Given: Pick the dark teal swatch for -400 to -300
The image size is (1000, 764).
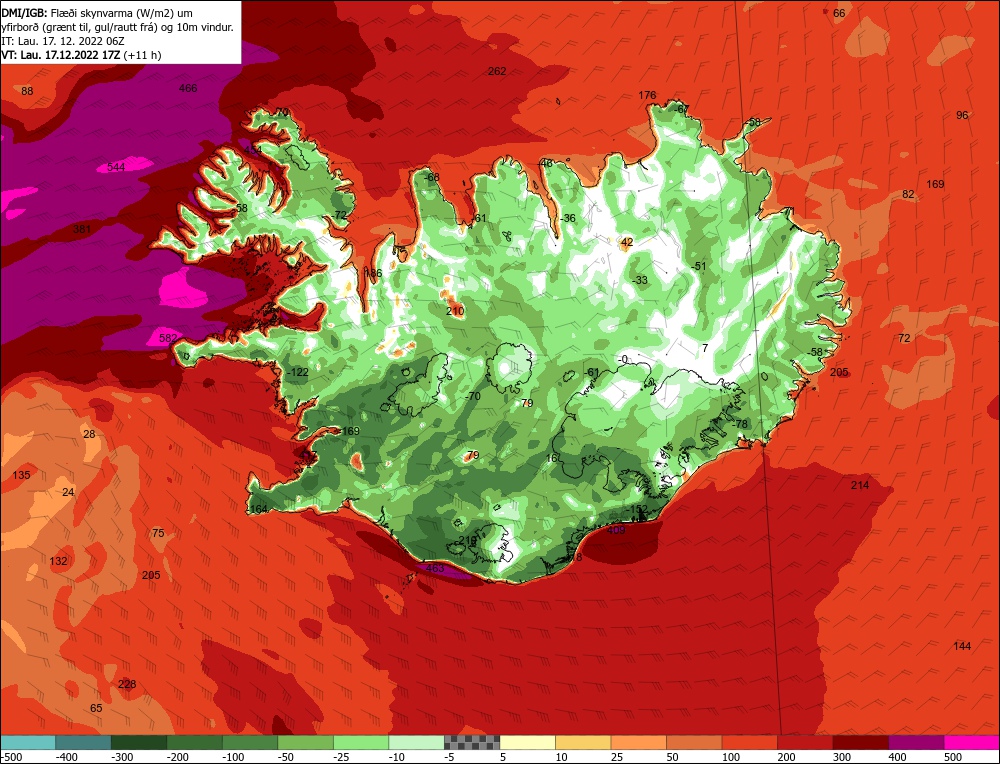Looking at the screenshot, I should [83, 742].
